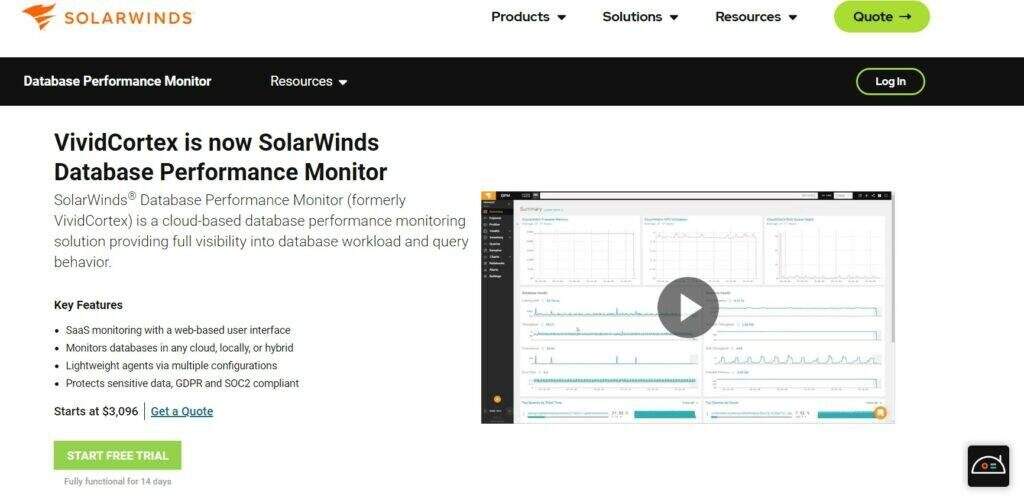Click the 'Key Features' heading
This screenshot has width=1024, height=504.
click(x=88, y=305)
